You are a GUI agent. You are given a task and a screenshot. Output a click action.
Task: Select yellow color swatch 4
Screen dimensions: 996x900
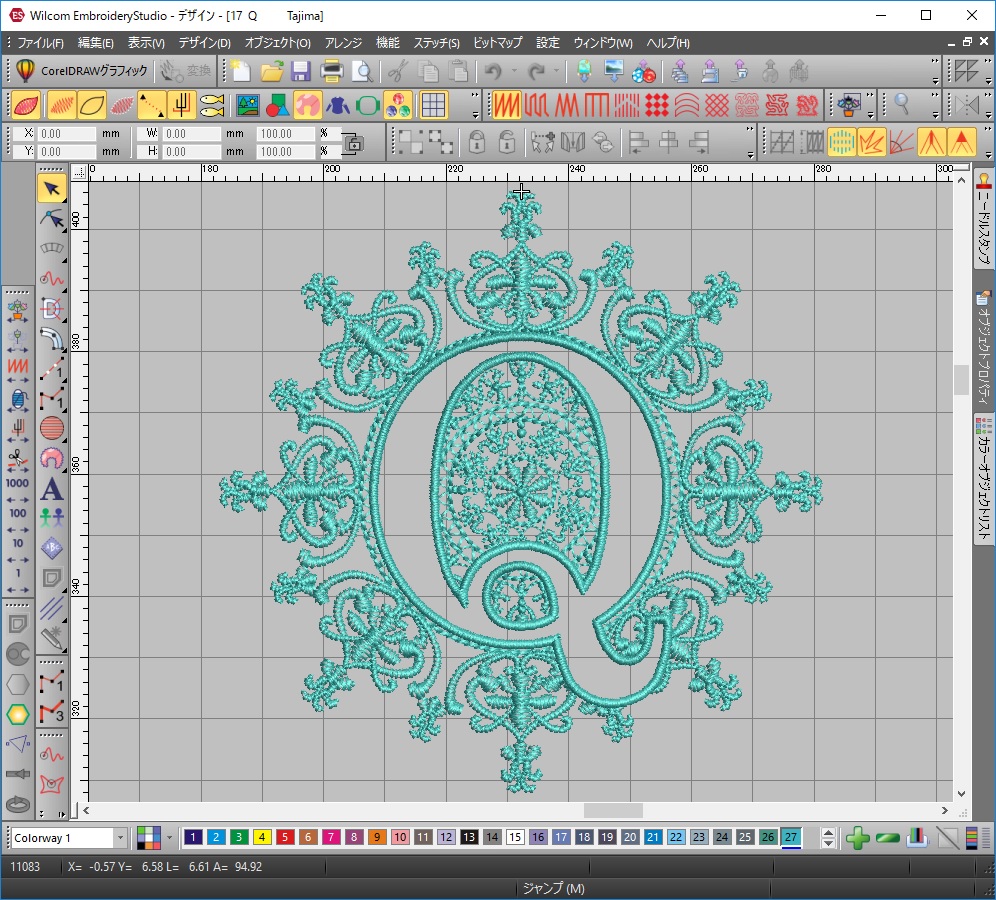pos(262,837)
